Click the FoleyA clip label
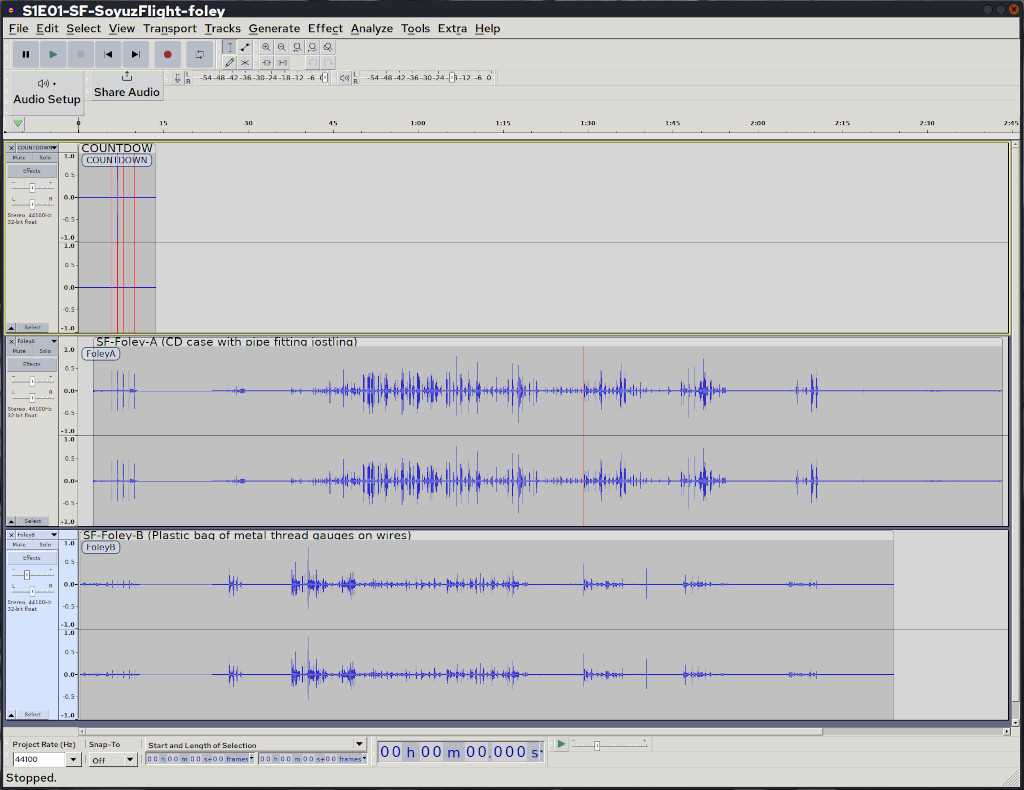1024x790 pixels. tap(101, 354)
